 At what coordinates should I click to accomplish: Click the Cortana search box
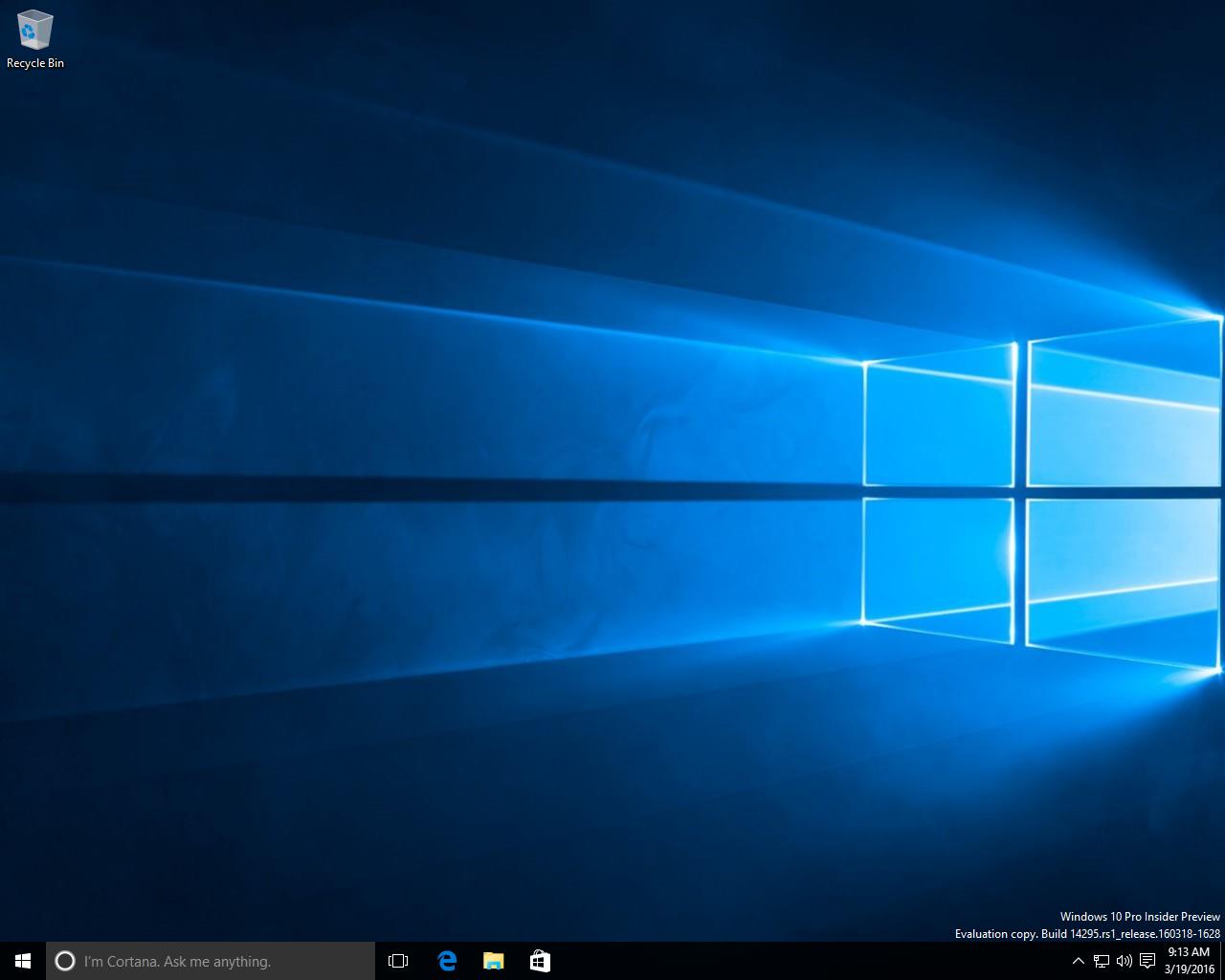coord(211,961)
